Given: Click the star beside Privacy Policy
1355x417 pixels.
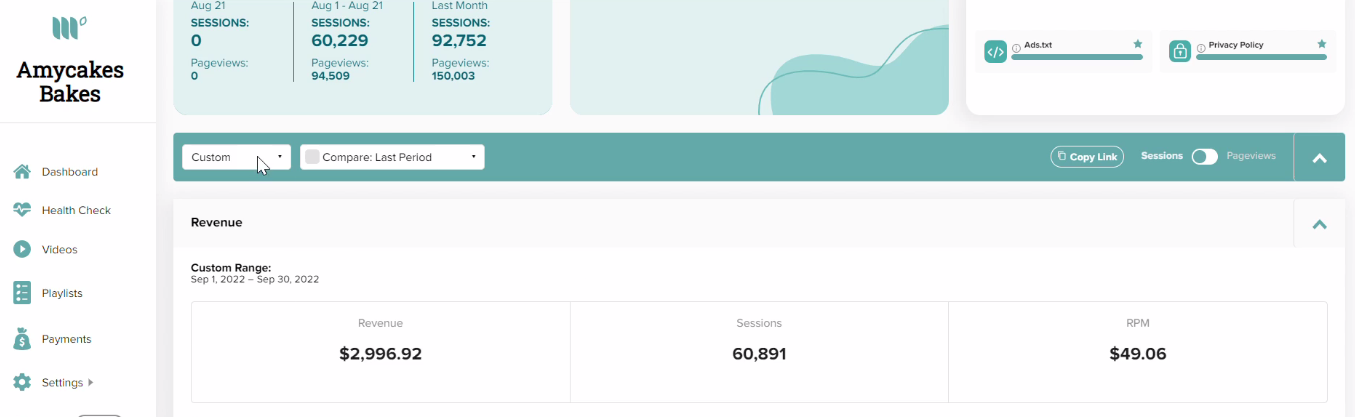Looking at the screenshot, I should [1322, 44].
